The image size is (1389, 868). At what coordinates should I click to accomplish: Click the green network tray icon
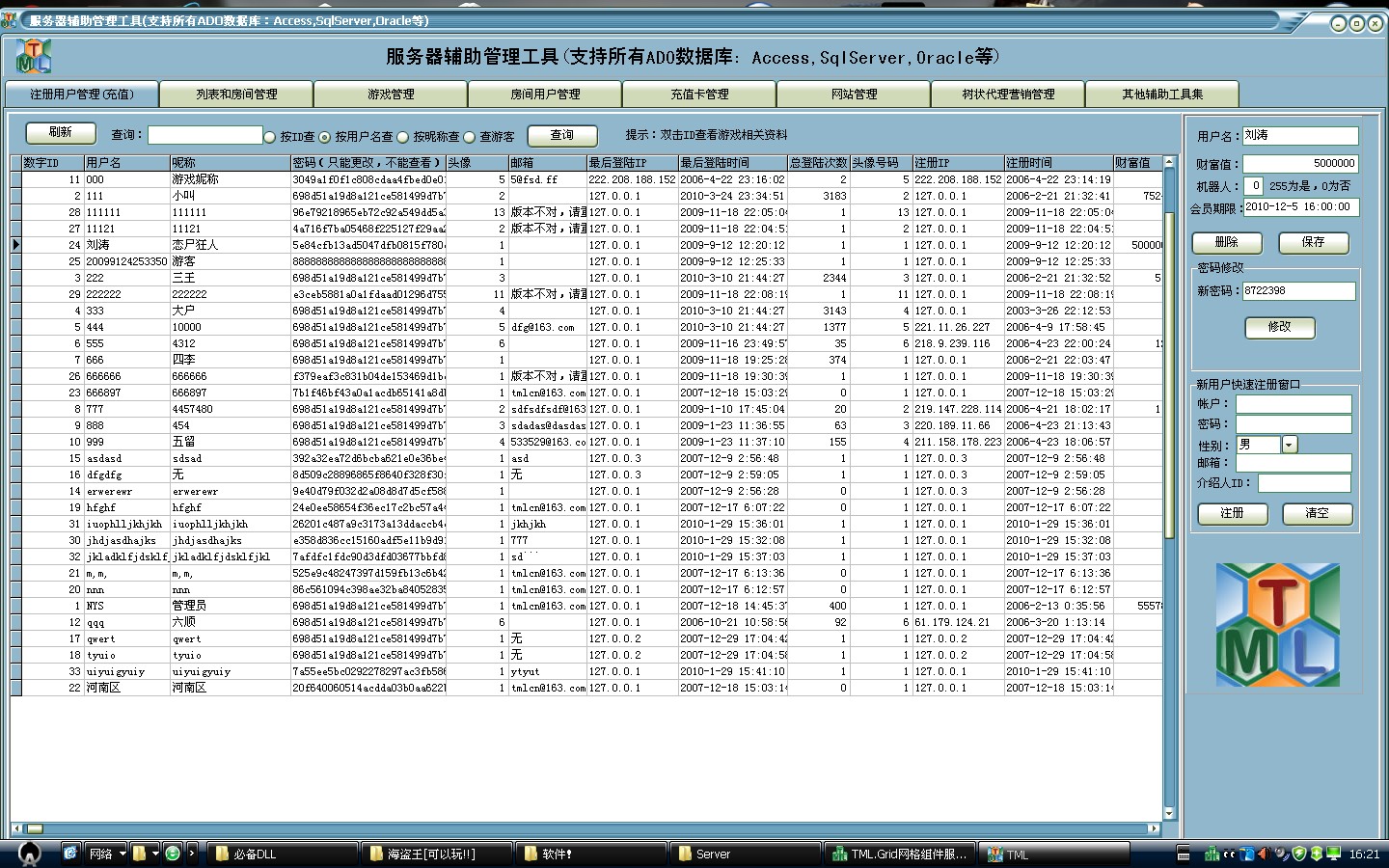(x=1212, y=854)
